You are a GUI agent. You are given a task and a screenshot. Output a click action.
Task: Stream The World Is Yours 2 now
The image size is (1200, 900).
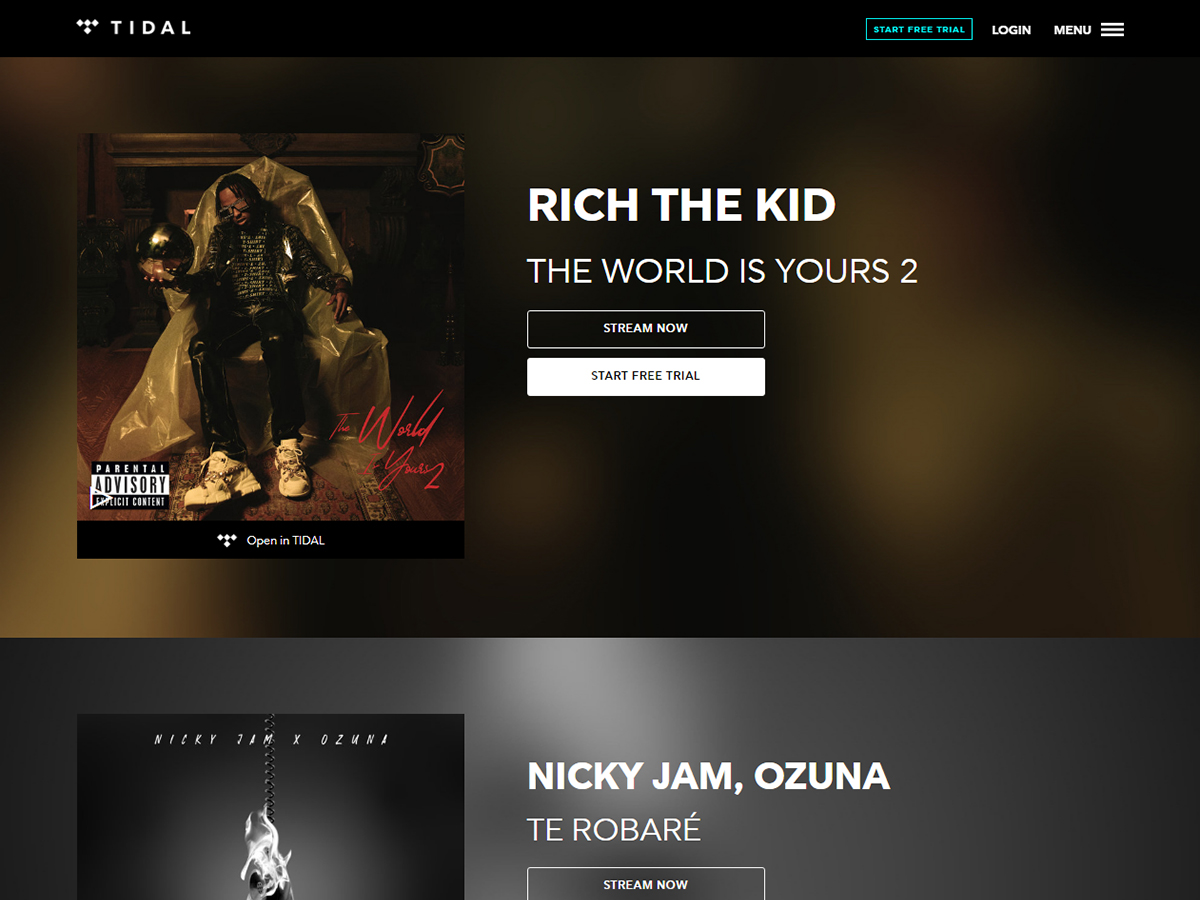tap(646, 328)
